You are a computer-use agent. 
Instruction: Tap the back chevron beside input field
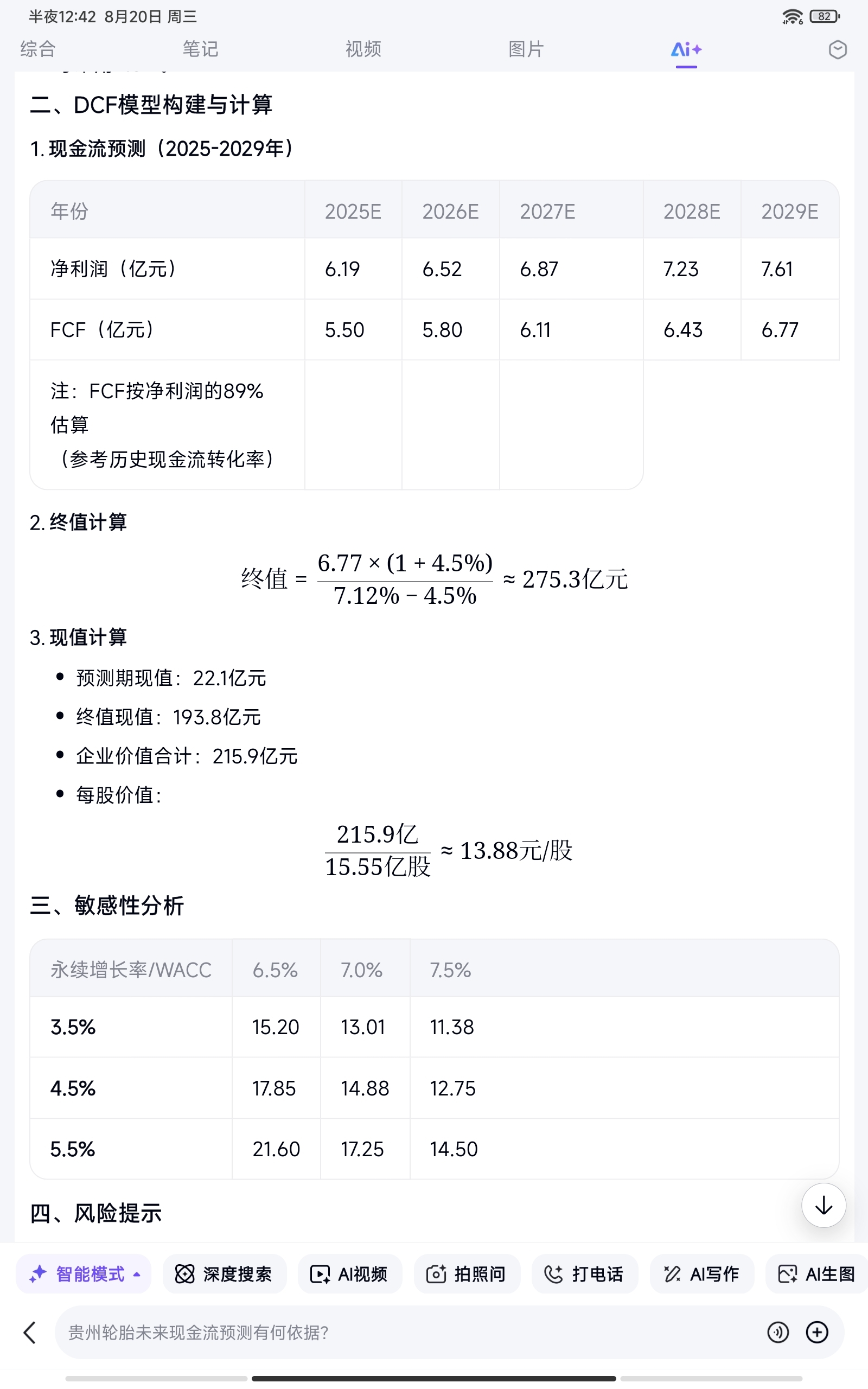pos(30,1332)
